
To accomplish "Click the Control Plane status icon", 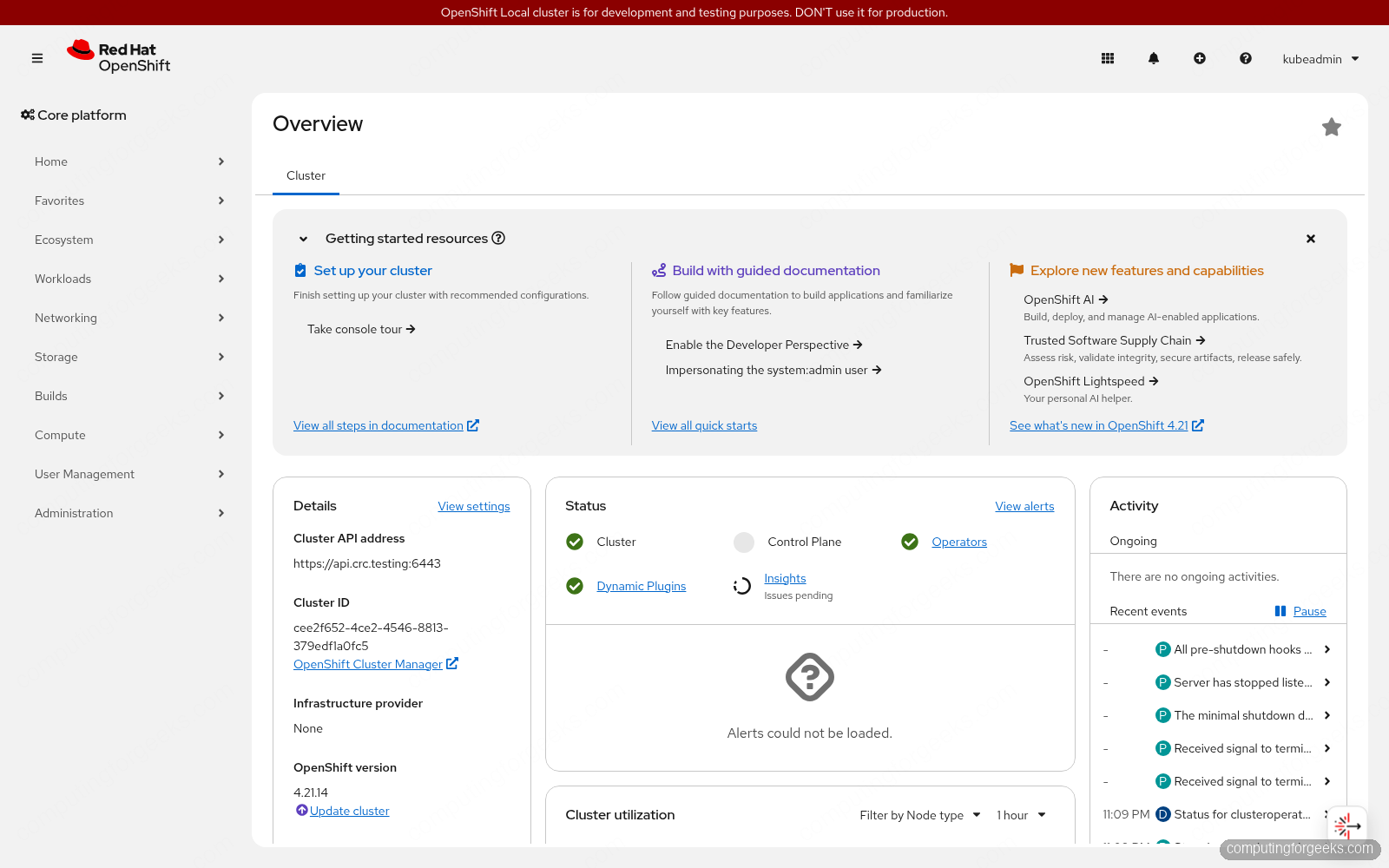I will [x=744, y=542].
